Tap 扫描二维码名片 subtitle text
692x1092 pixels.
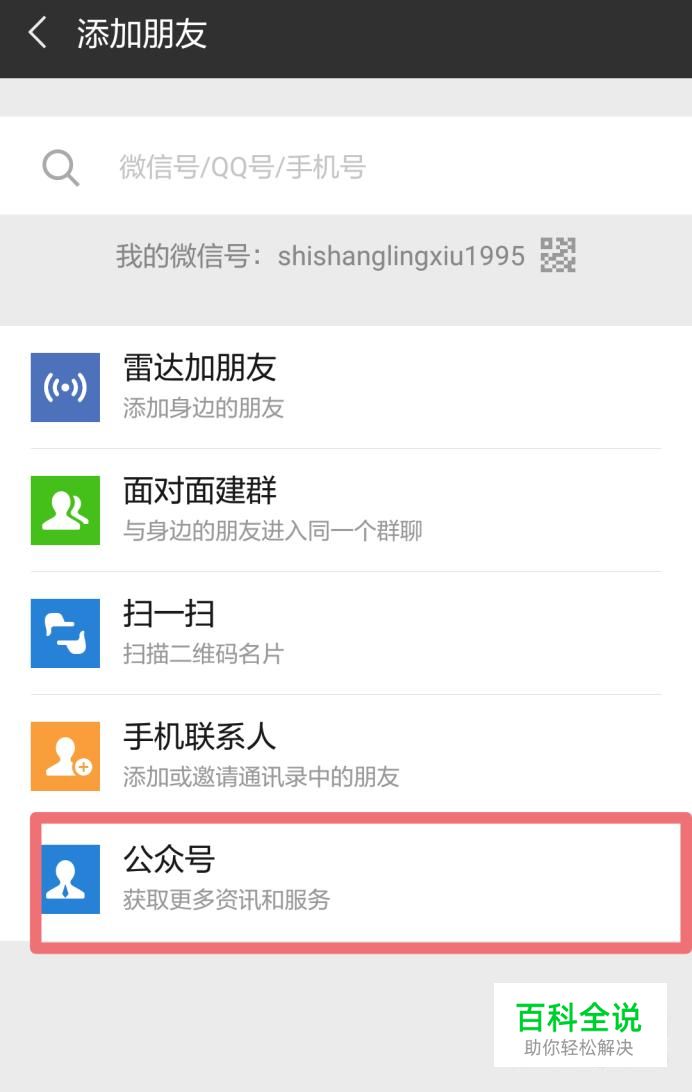[x=203, y=654]
